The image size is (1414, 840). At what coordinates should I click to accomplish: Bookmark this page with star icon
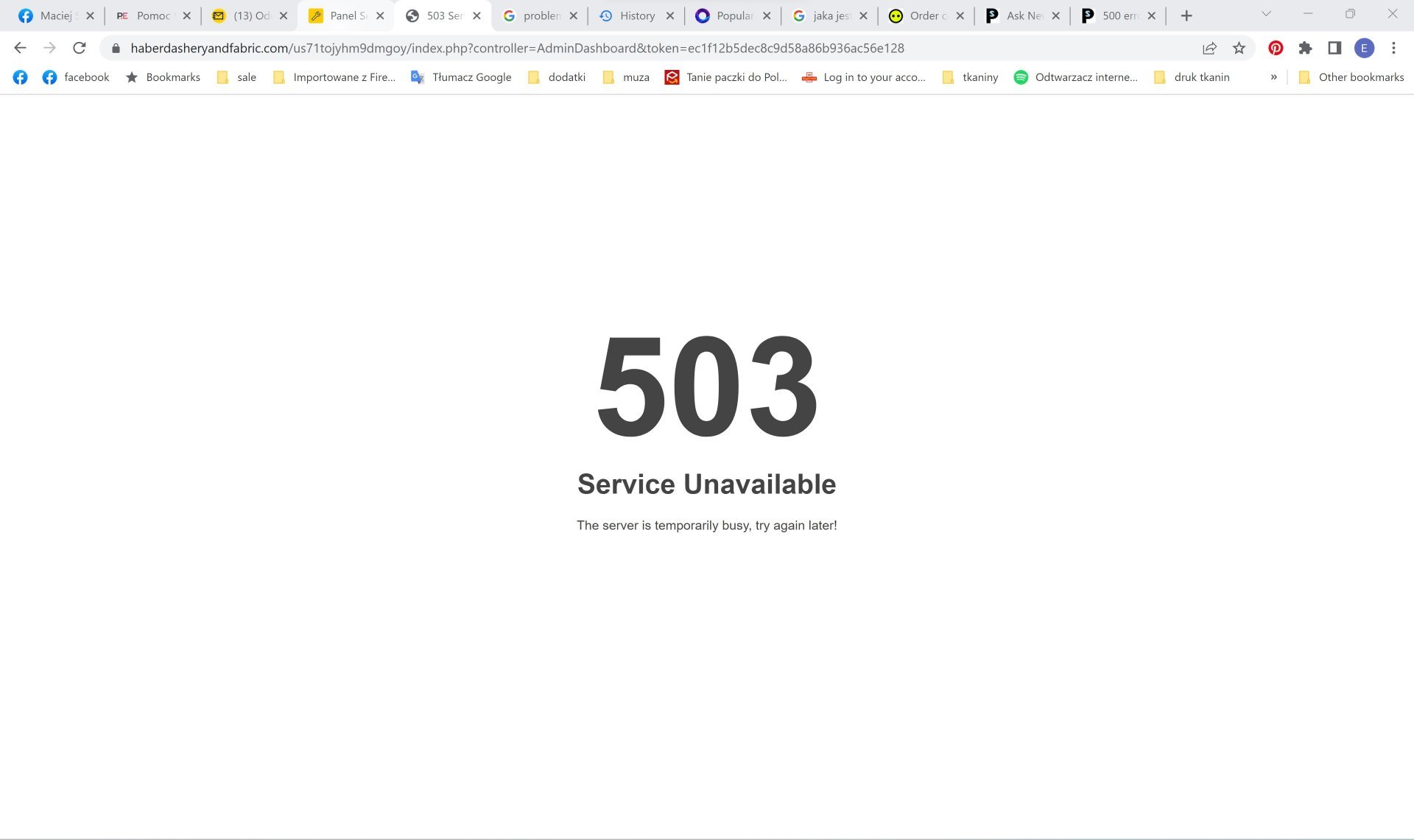1239,48
